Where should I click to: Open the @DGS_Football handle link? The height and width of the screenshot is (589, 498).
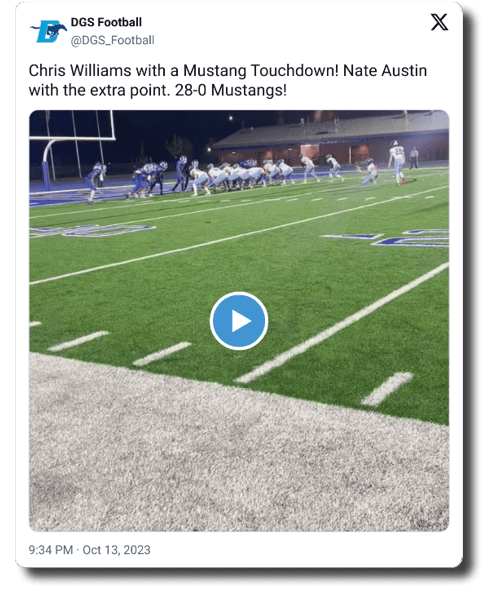pyautogui.click(x=112, y=40)
